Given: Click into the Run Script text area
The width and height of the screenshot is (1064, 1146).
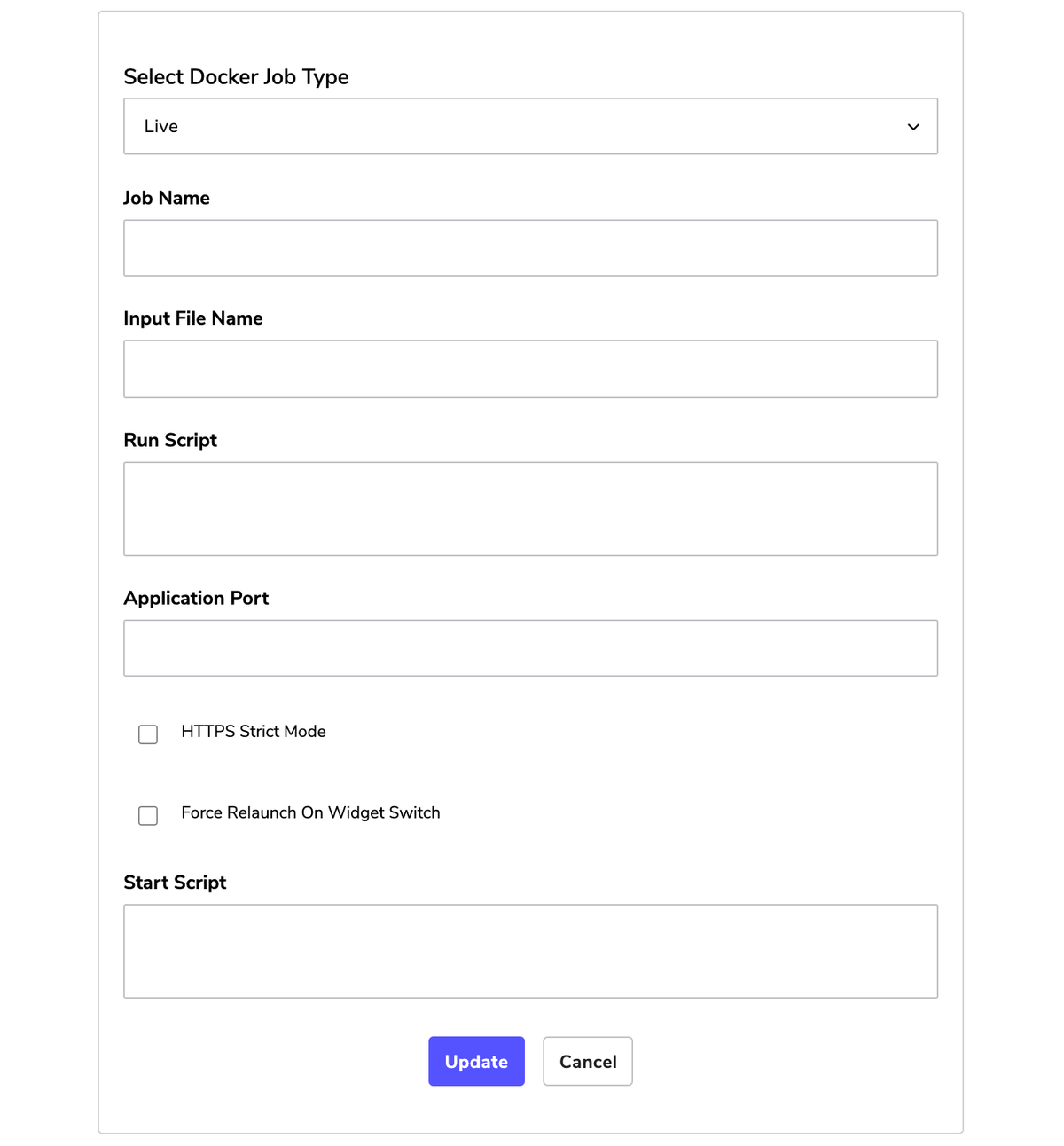Looking at the screenshot, I should click(530, 509).
